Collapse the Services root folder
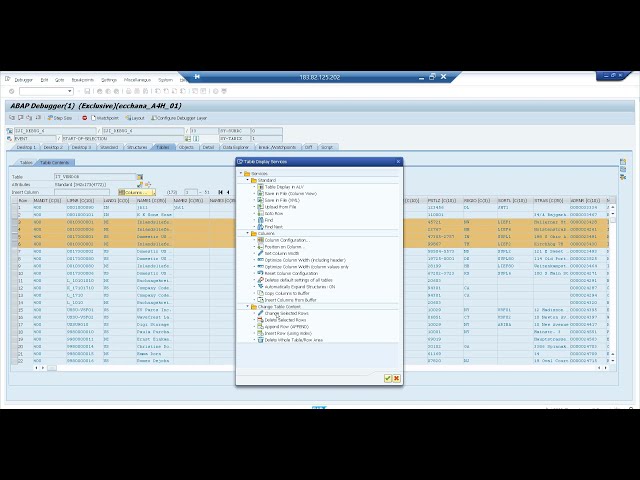 click(241, 173)
